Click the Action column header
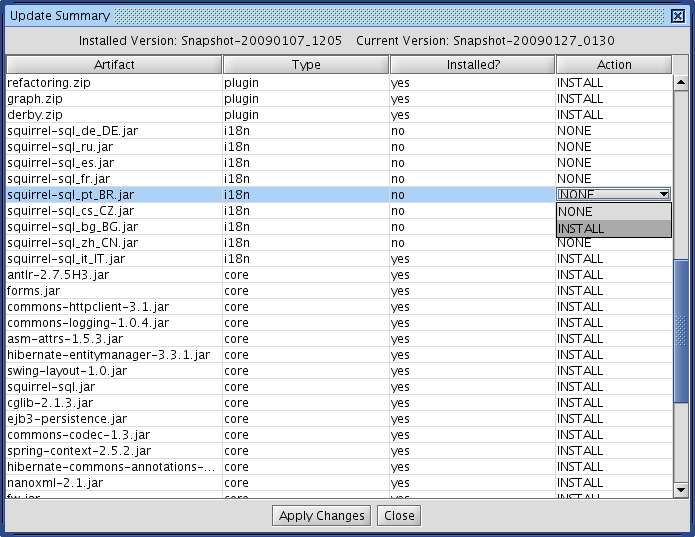The height and width of the screenshot is (537, 695). tap(614, 65)
